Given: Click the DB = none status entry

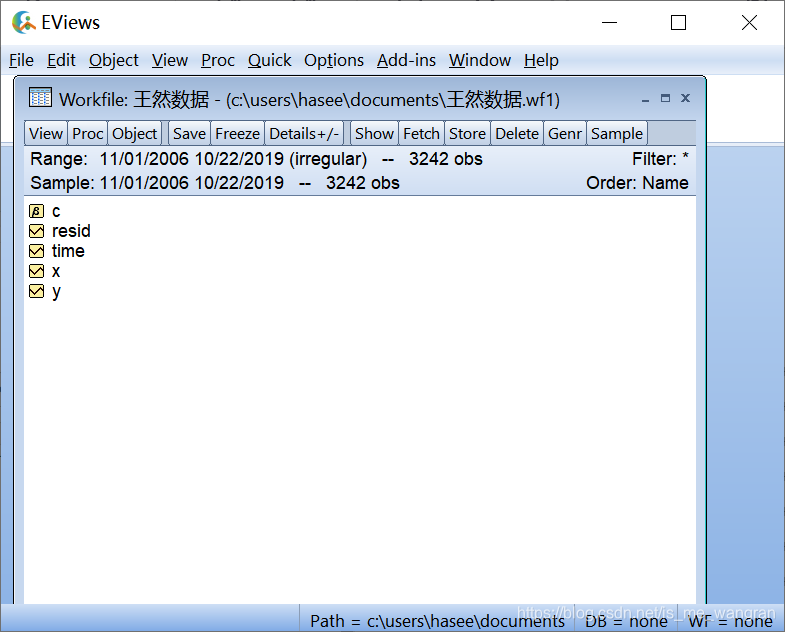Looking at the screenshot, I should 626,621.
